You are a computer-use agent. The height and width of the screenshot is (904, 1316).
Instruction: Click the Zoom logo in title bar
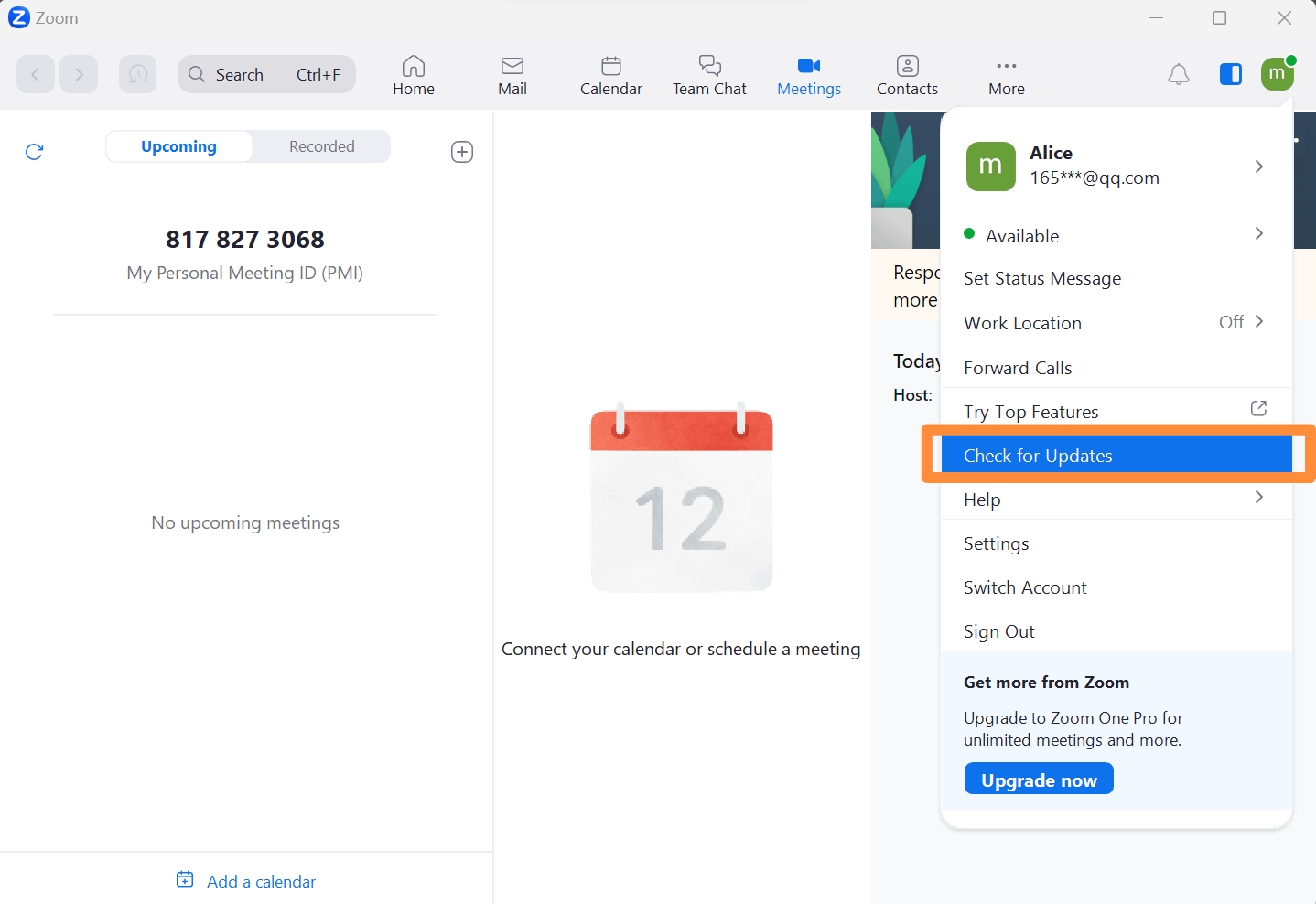point(18,17)
